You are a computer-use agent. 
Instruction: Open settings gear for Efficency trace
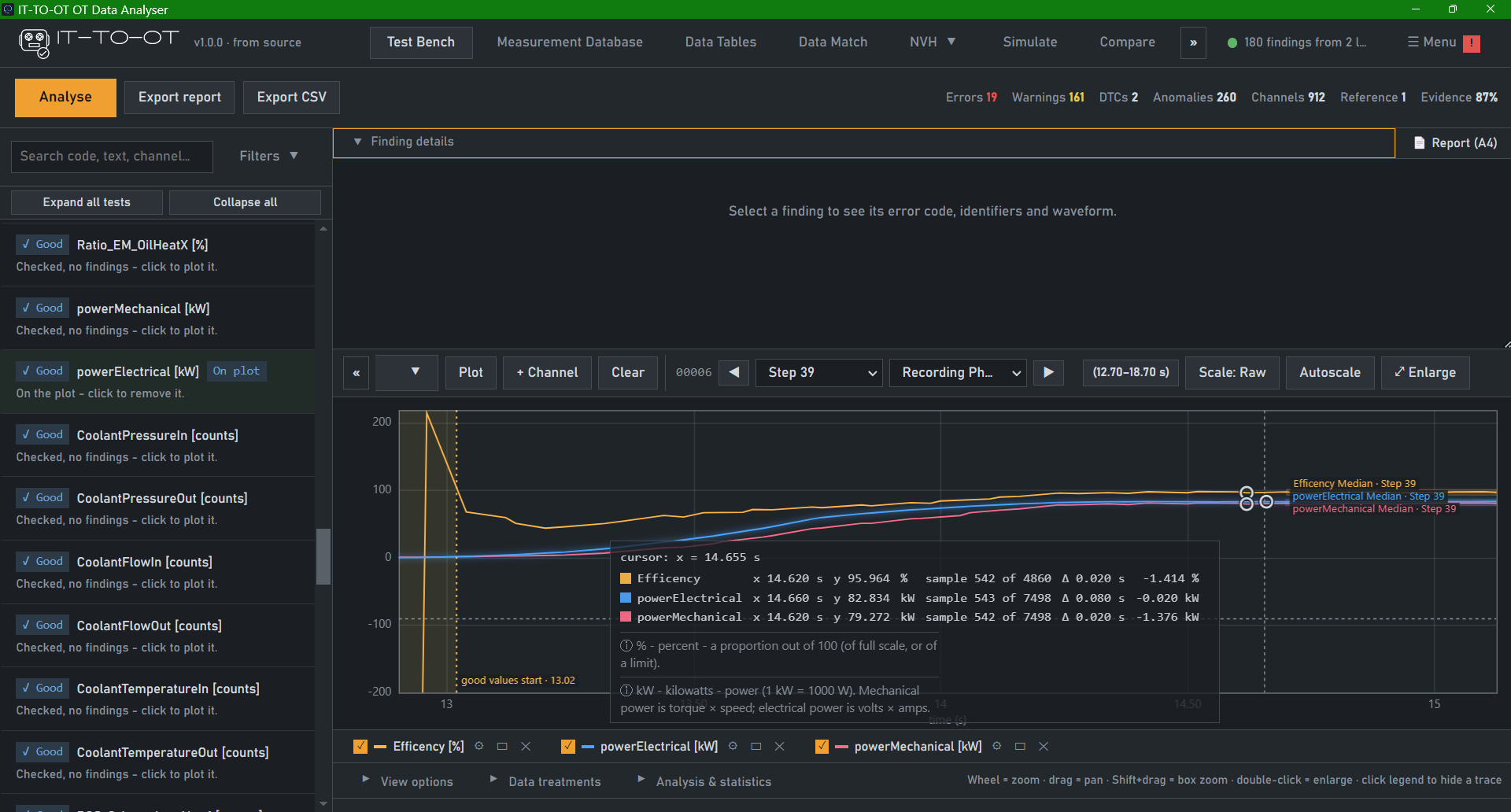(x=478, y=746)
